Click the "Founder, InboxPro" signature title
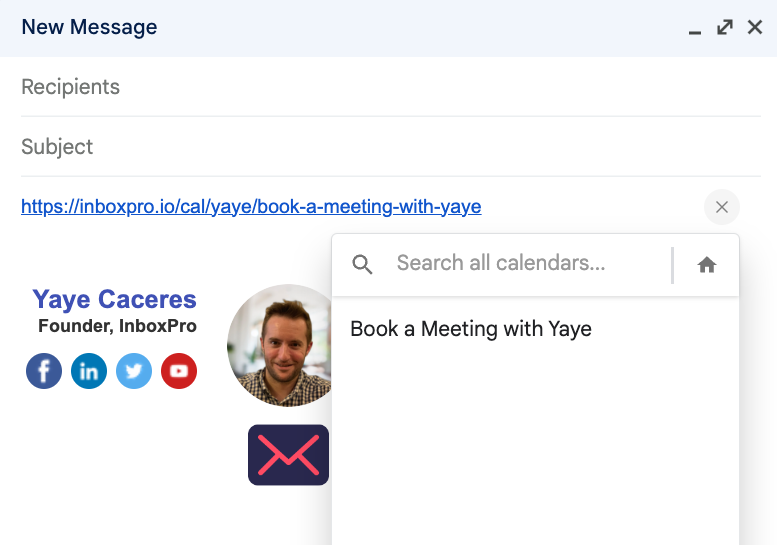Image resolution: width=777 pixels, height=545 pixels. pyautogui.click(x=117, y=326)
